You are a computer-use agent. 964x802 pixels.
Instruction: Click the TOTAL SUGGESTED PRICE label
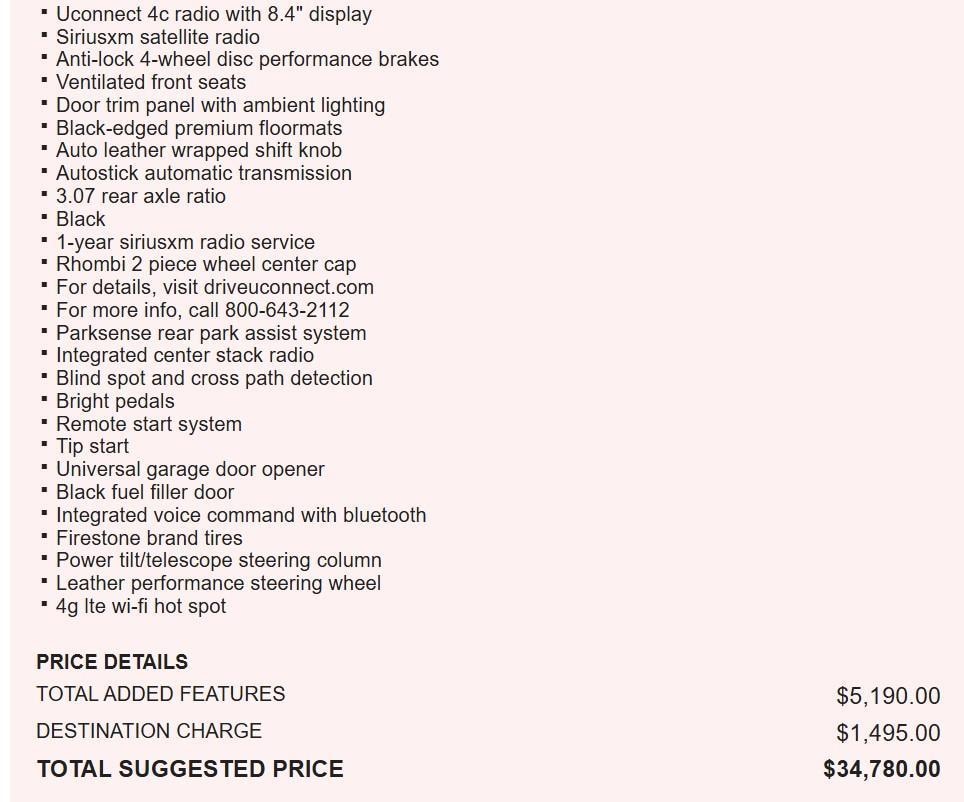[190, 769]
